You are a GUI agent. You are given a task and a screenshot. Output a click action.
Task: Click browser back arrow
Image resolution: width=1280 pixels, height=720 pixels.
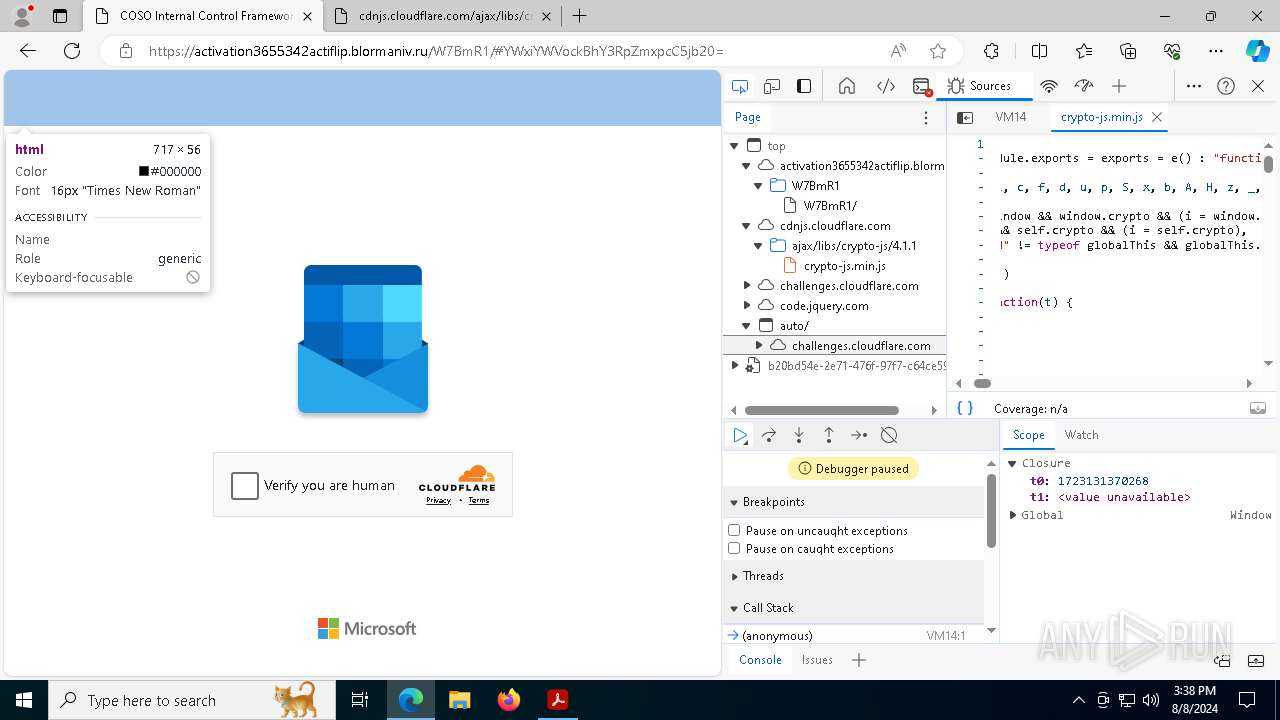28,51
